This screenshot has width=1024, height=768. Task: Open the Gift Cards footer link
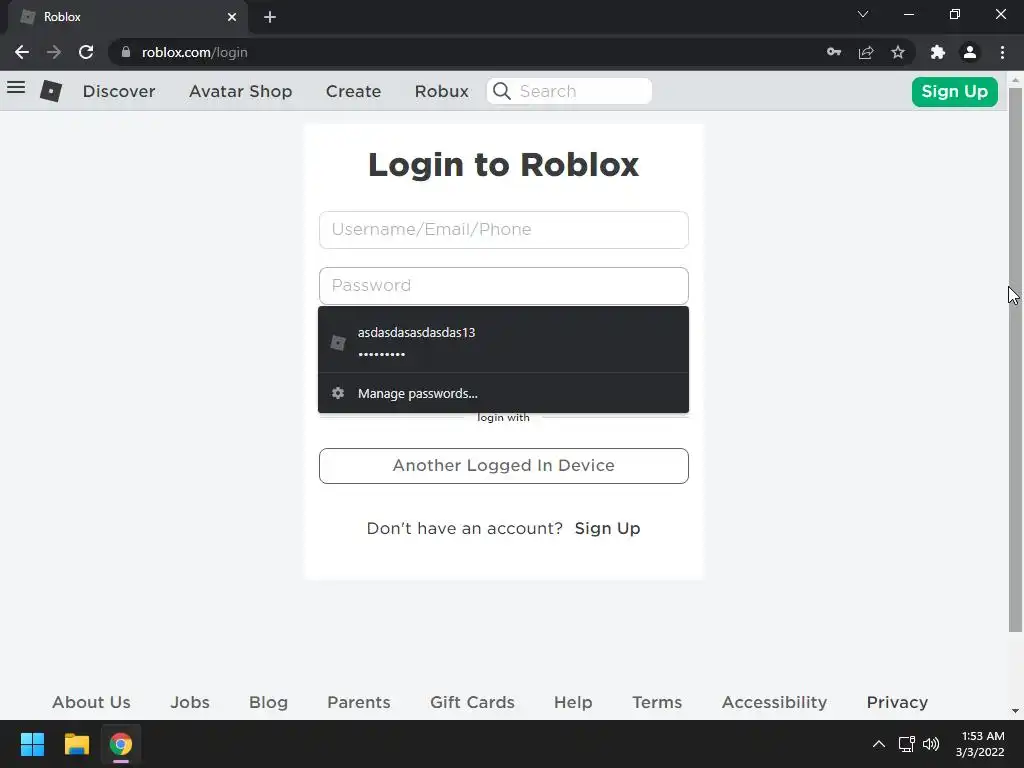[x=472, y=702]
